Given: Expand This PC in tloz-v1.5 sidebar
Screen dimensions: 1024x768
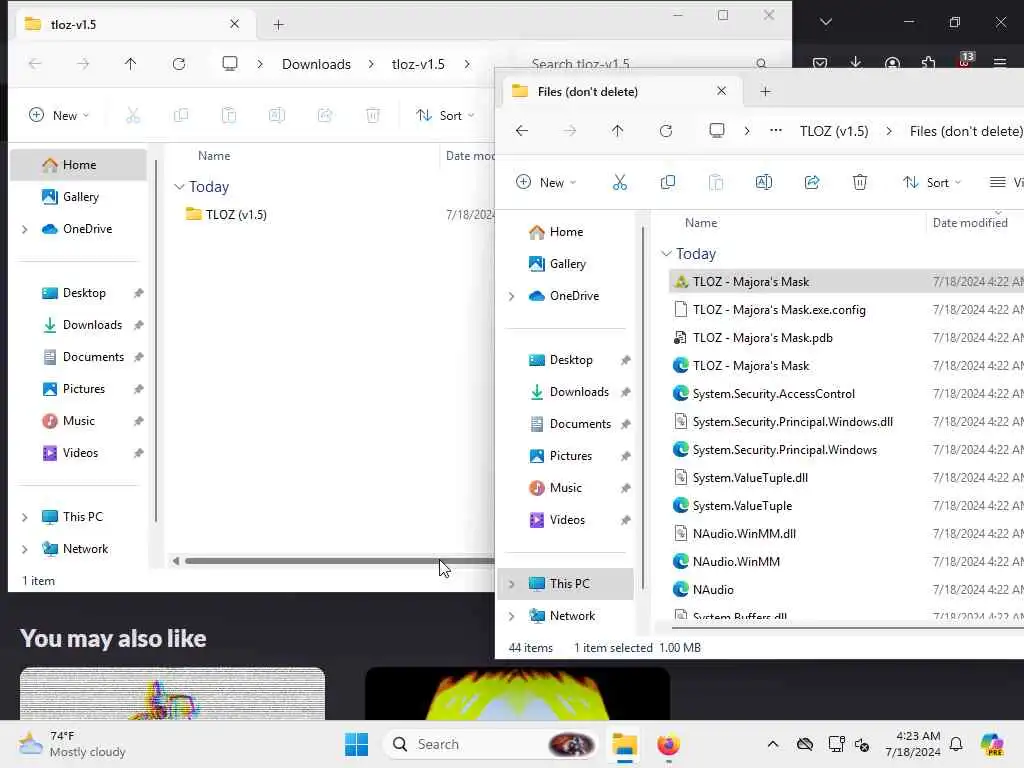Looking at the screenshot, I should [x=25, y=517].
